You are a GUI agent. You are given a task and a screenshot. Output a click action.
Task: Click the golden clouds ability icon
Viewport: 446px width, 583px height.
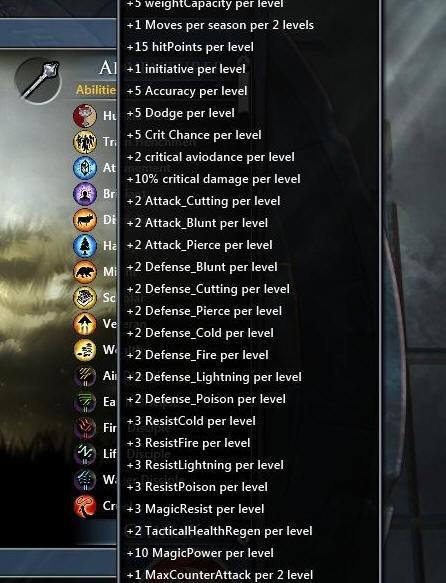(85, 350)
